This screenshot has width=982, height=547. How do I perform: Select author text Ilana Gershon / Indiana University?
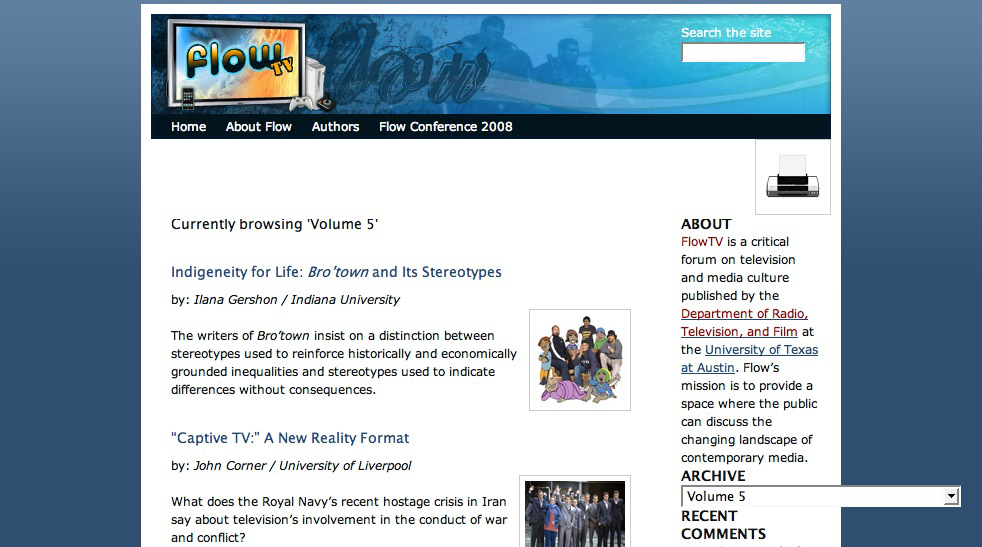click(297, 300)
